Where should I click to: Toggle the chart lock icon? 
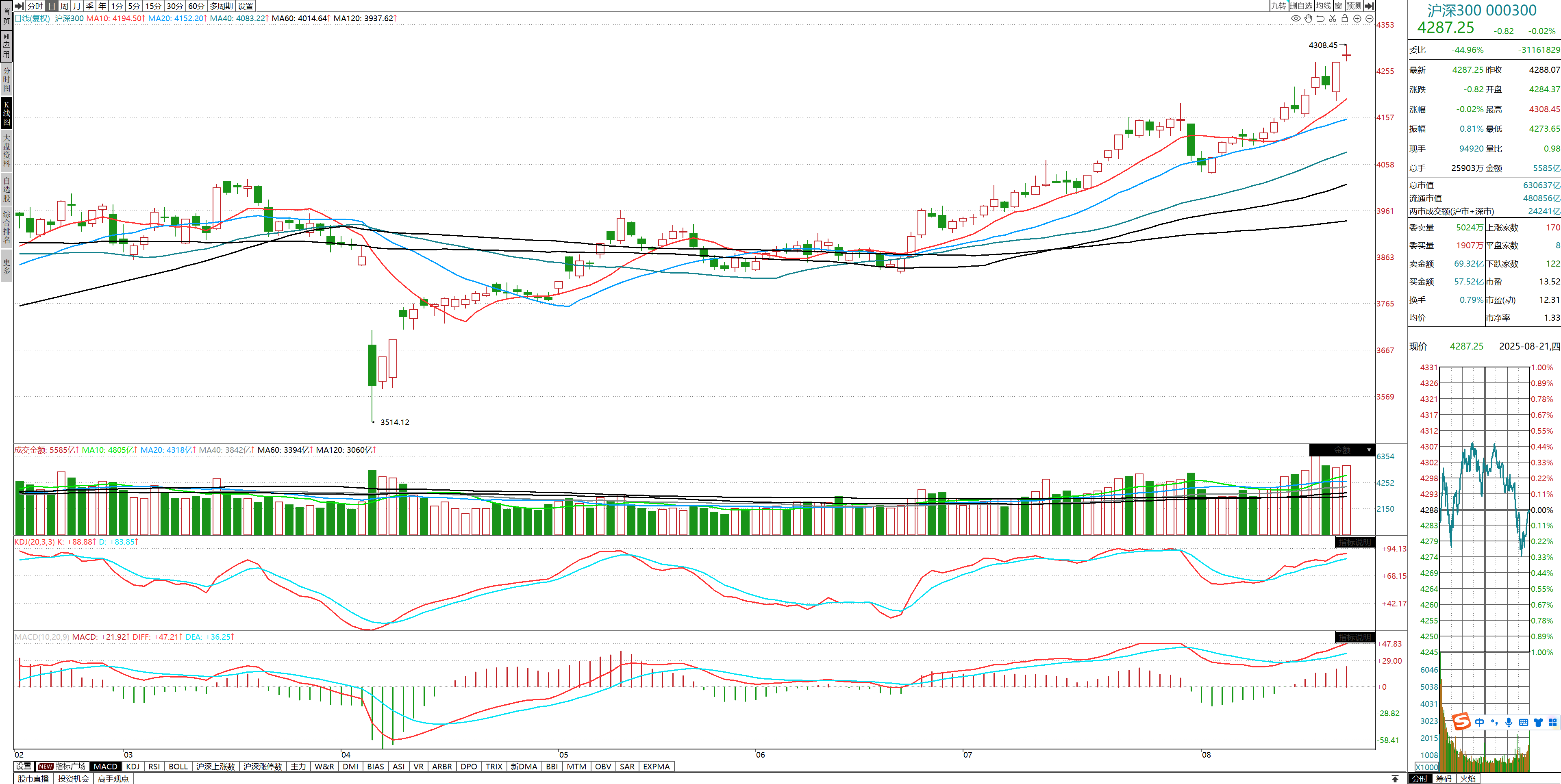(x=1345, y=18)
